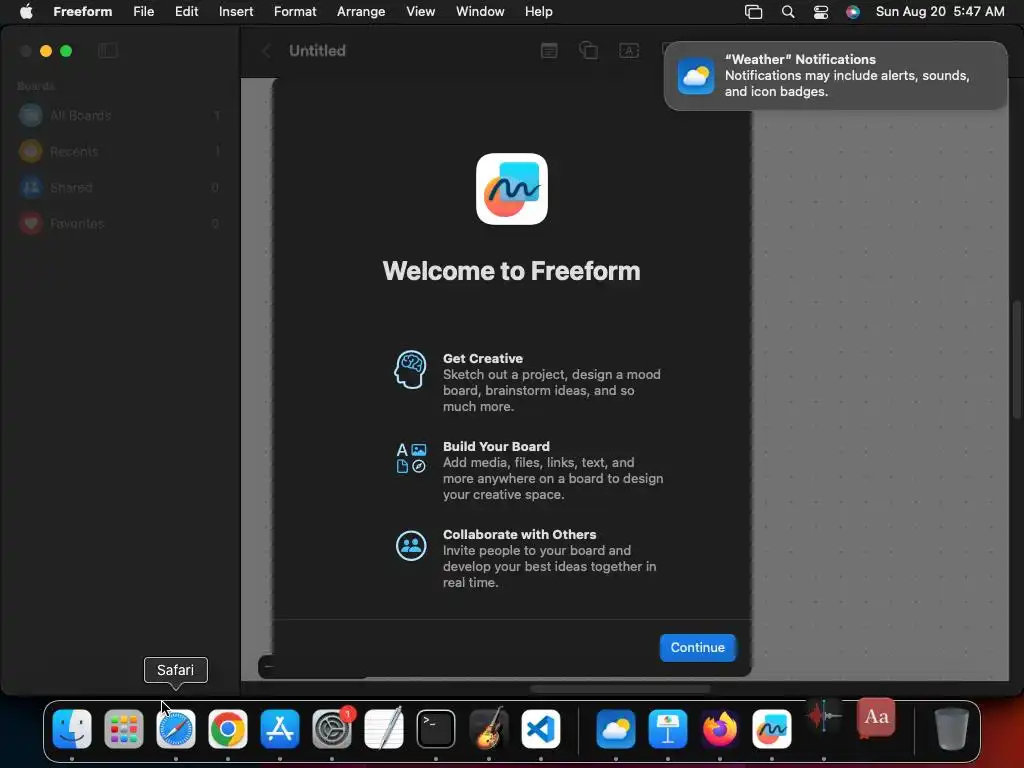Launch Google Chrome from the Dock
This screenshot has height=768, width=1024.
tap(228, 729)
